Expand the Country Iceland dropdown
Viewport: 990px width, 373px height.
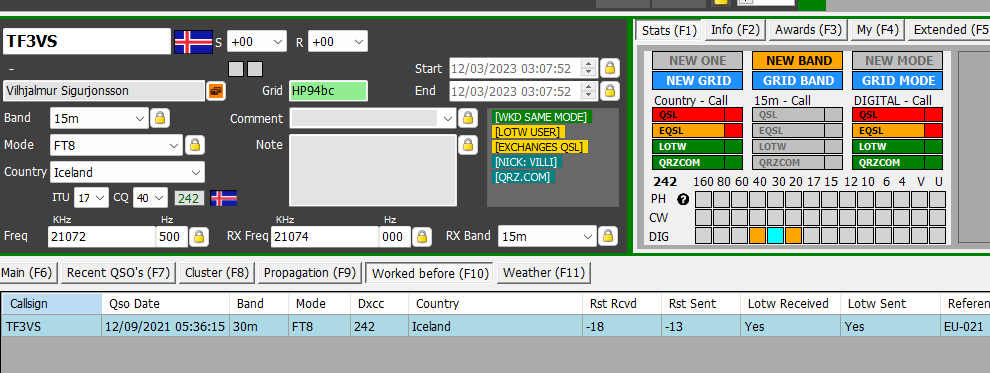[x=195, y=172]
